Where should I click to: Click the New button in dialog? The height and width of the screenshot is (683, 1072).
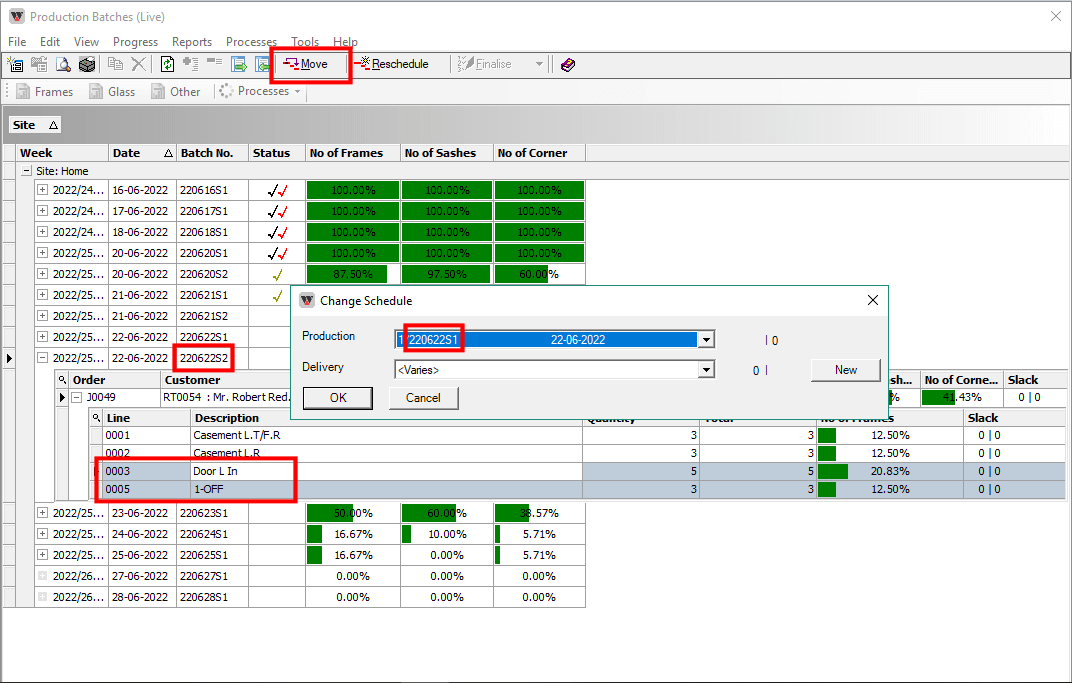[845, 370]
